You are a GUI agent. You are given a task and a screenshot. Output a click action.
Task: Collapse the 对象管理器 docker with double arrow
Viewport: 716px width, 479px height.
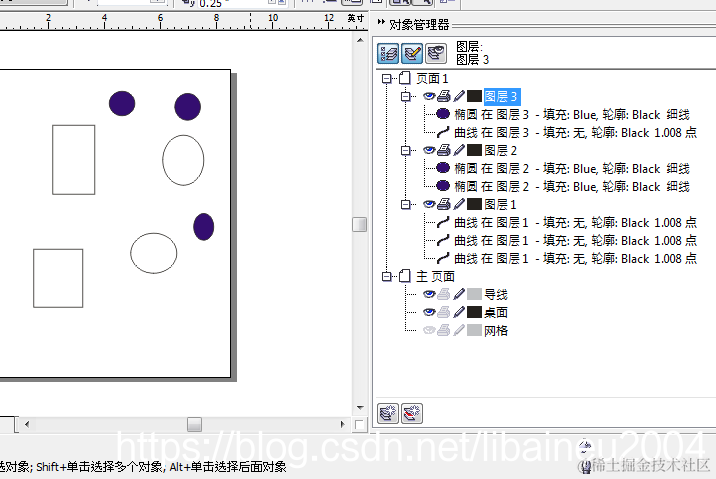click(381, 21)
